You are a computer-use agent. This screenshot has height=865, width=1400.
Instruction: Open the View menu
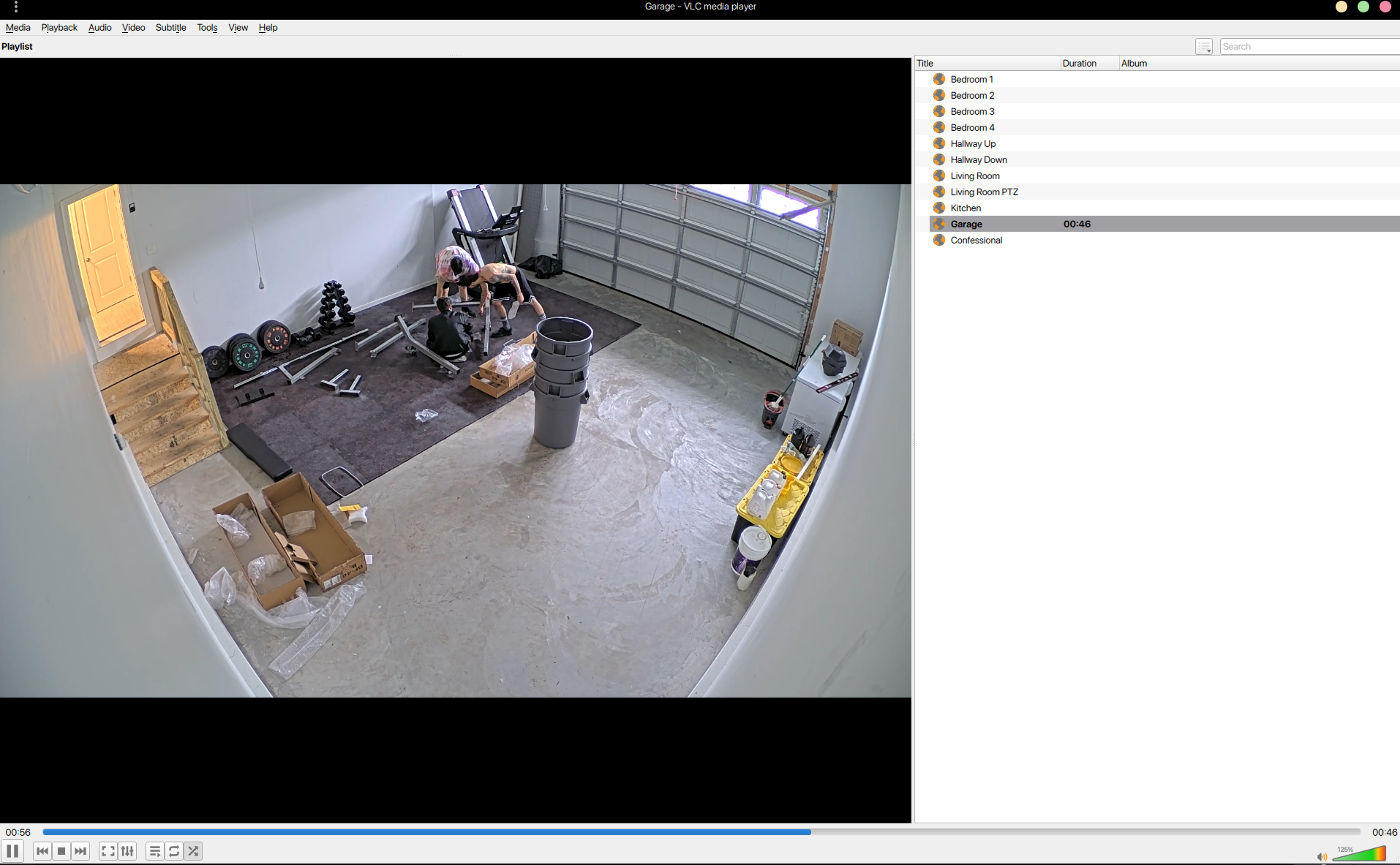pyautogui.click(x=238, y=28)
